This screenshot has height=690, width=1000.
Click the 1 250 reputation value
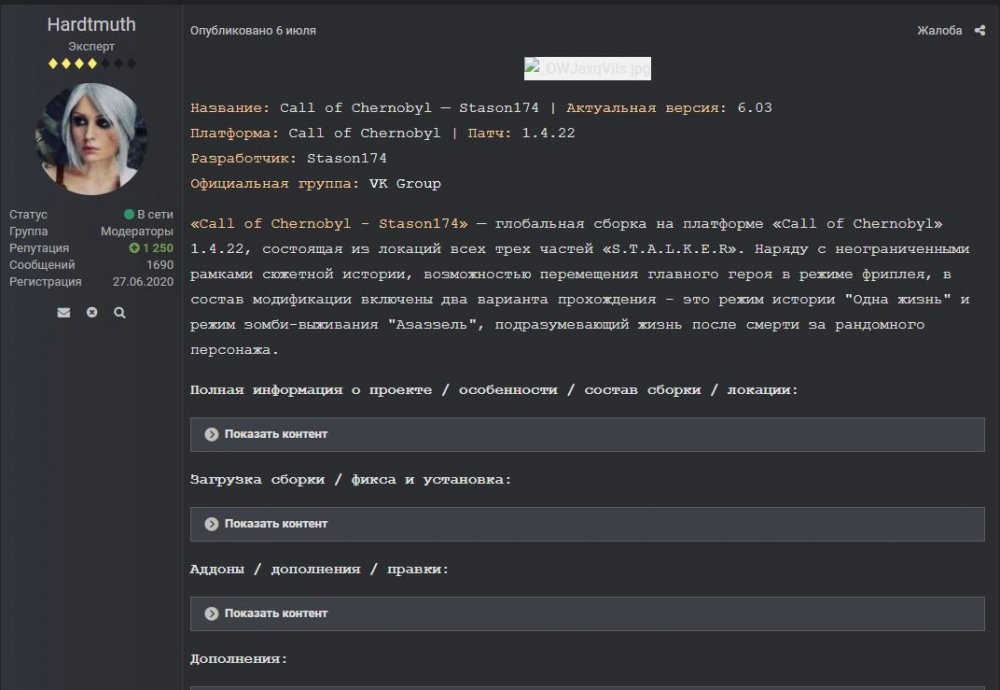click(157, 248)
